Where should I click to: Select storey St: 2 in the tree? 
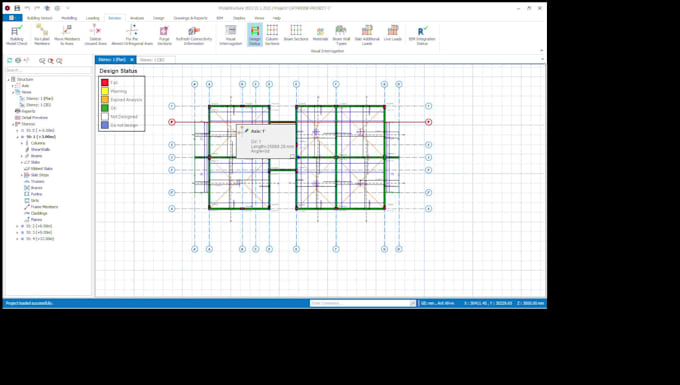tap(38, 226)
